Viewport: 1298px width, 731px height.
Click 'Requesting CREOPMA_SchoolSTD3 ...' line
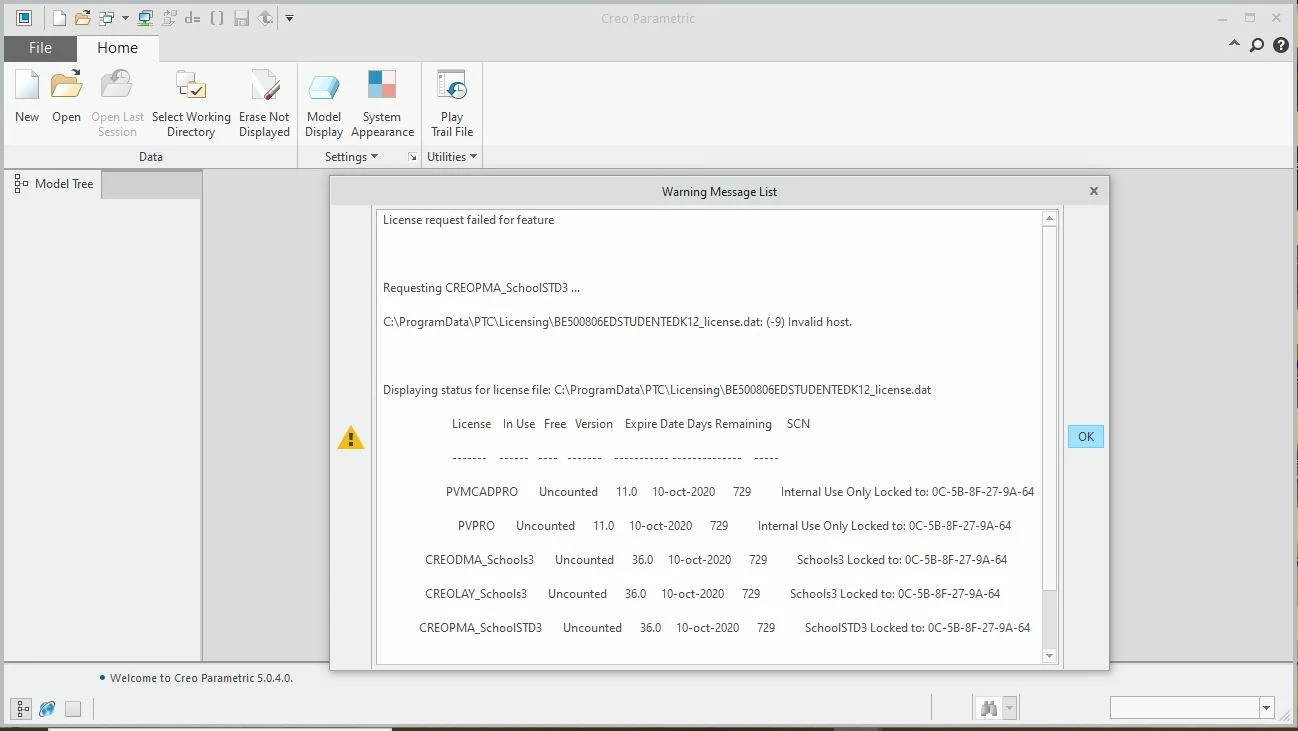(481, 288)
